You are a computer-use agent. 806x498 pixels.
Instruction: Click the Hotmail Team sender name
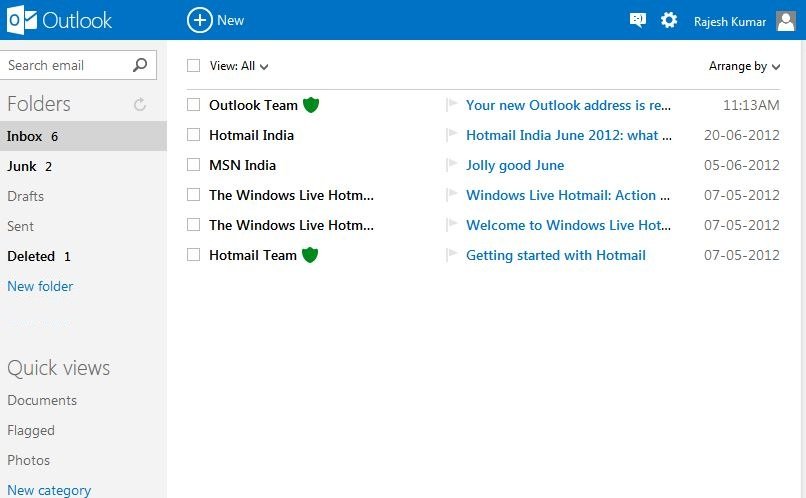(x=252, y=255)
